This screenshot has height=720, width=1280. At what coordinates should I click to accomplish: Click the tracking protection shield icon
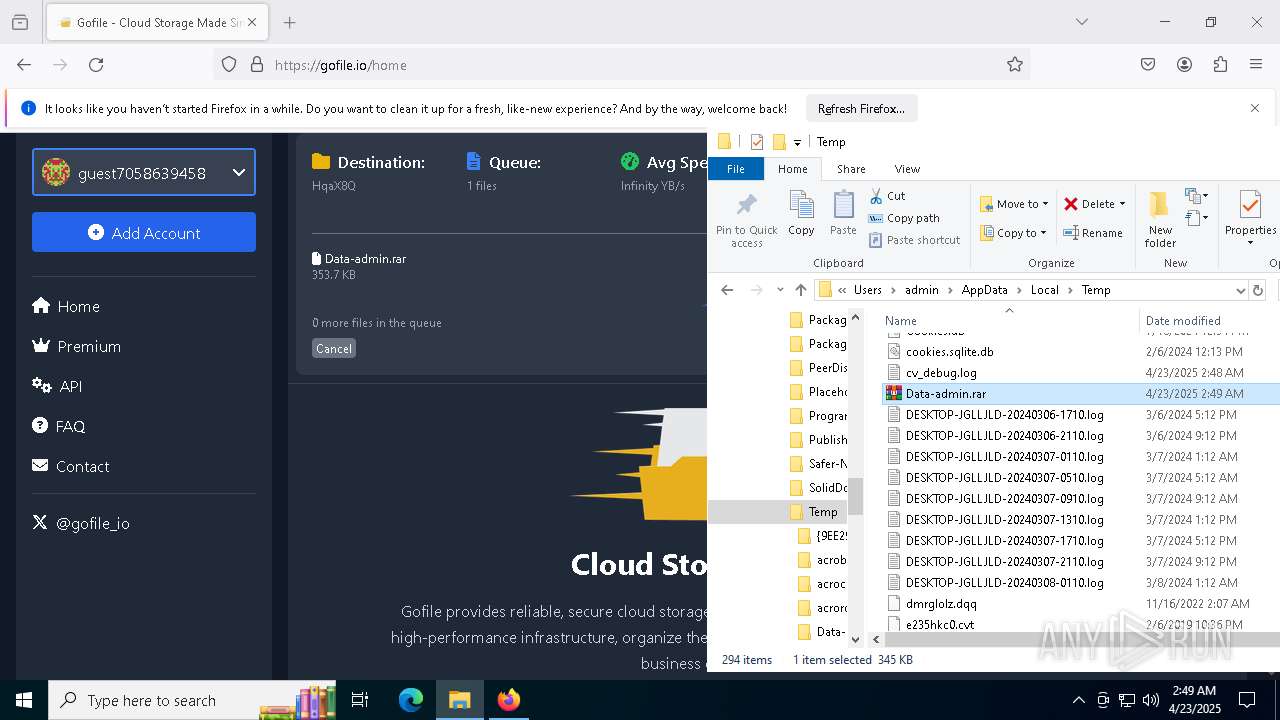[x=229, y=65]
